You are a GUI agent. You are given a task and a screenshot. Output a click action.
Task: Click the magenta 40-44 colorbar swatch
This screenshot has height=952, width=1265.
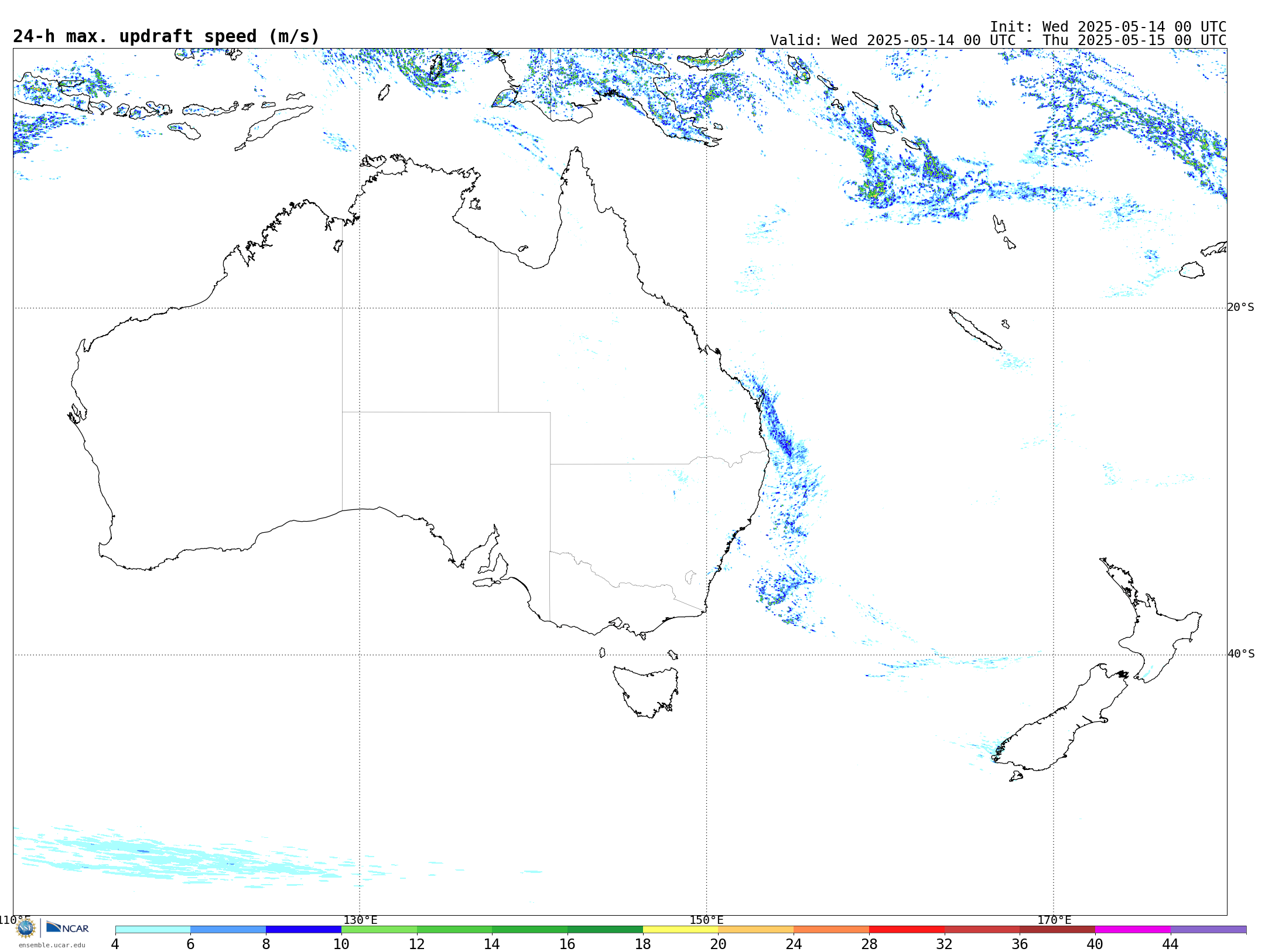1133,930
